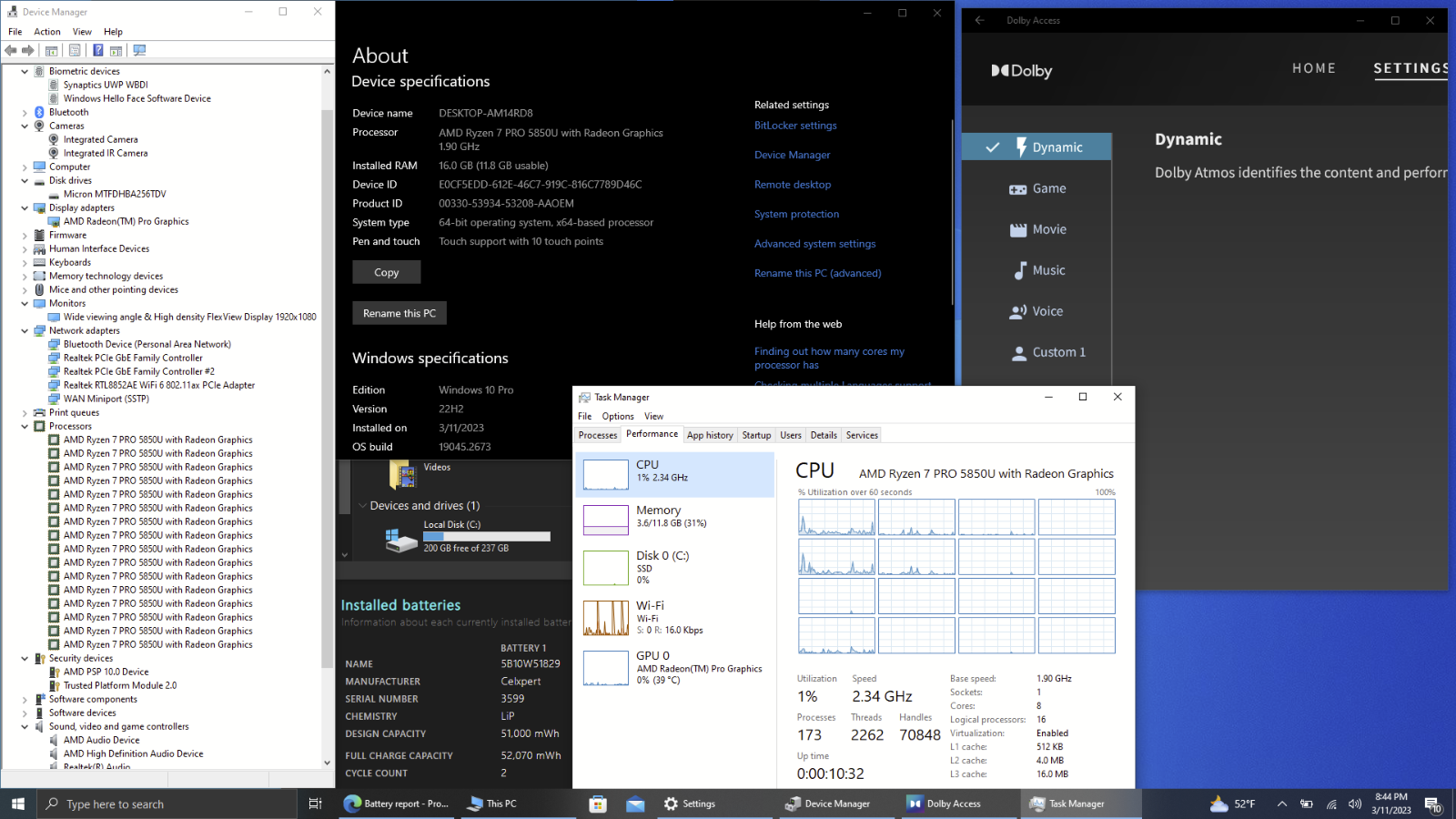1456x819 pixels.
Task: Switch to App history tab in Task Manager
Action: (710, 435)
